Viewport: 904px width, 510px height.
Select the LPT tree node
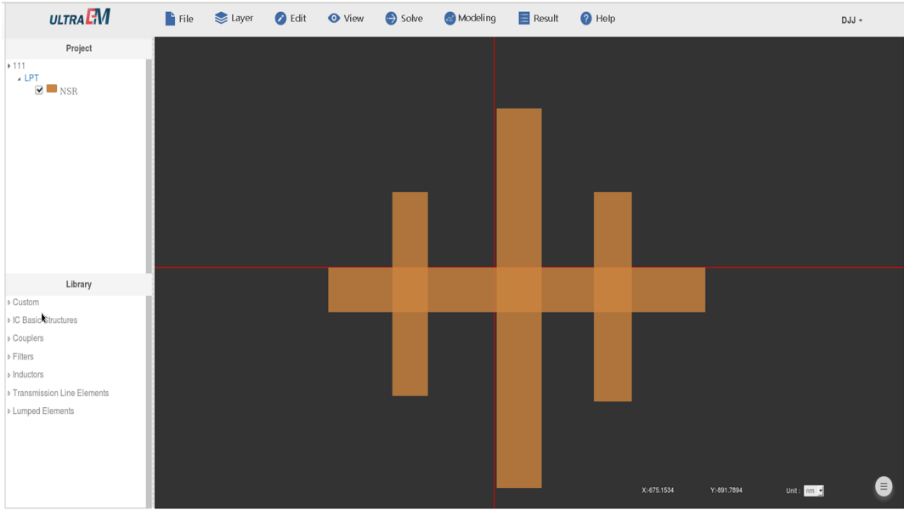click(x=32, y=78)
